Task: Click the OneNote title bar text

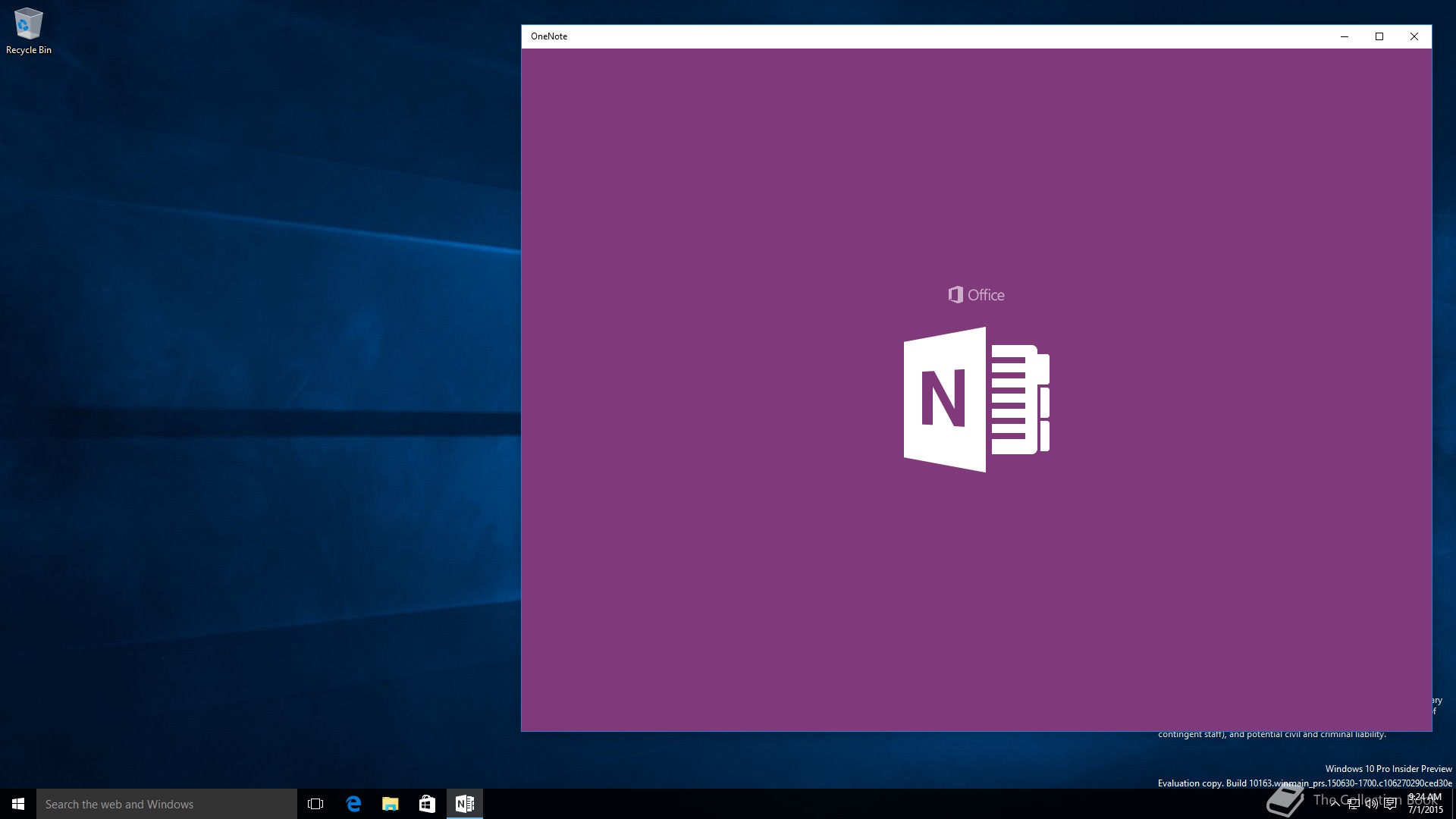Action: click(x=549, y=36)
